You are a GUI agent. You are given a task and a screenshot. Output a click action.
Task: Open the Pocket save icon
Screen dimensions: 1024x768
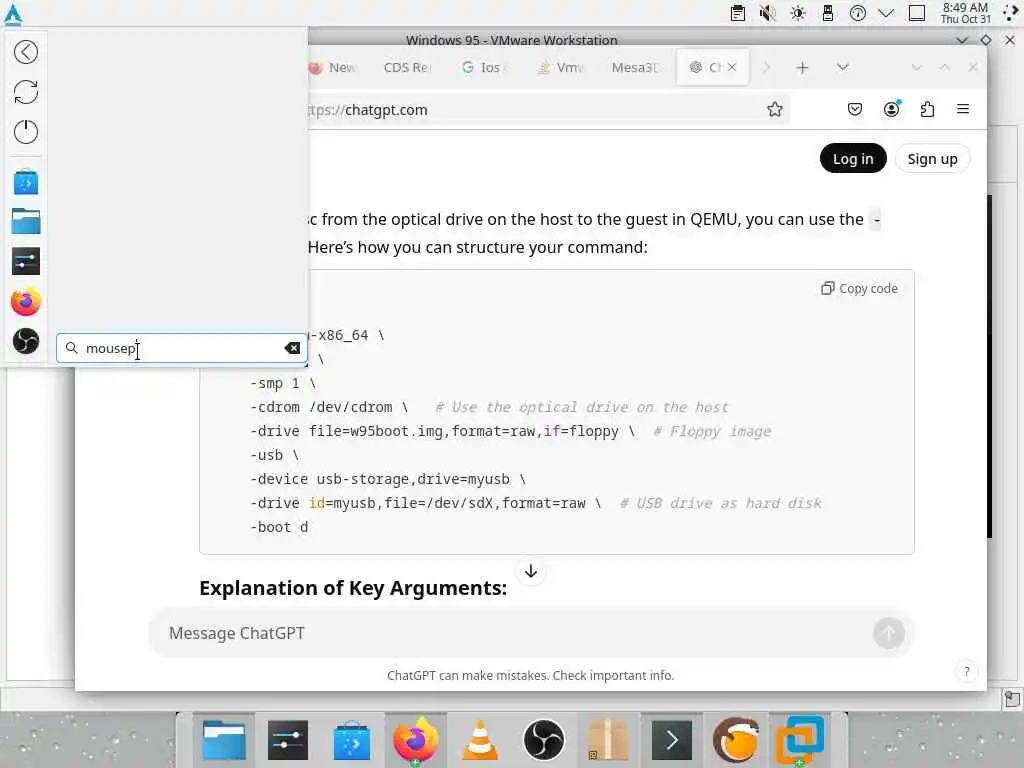(854, 109)
